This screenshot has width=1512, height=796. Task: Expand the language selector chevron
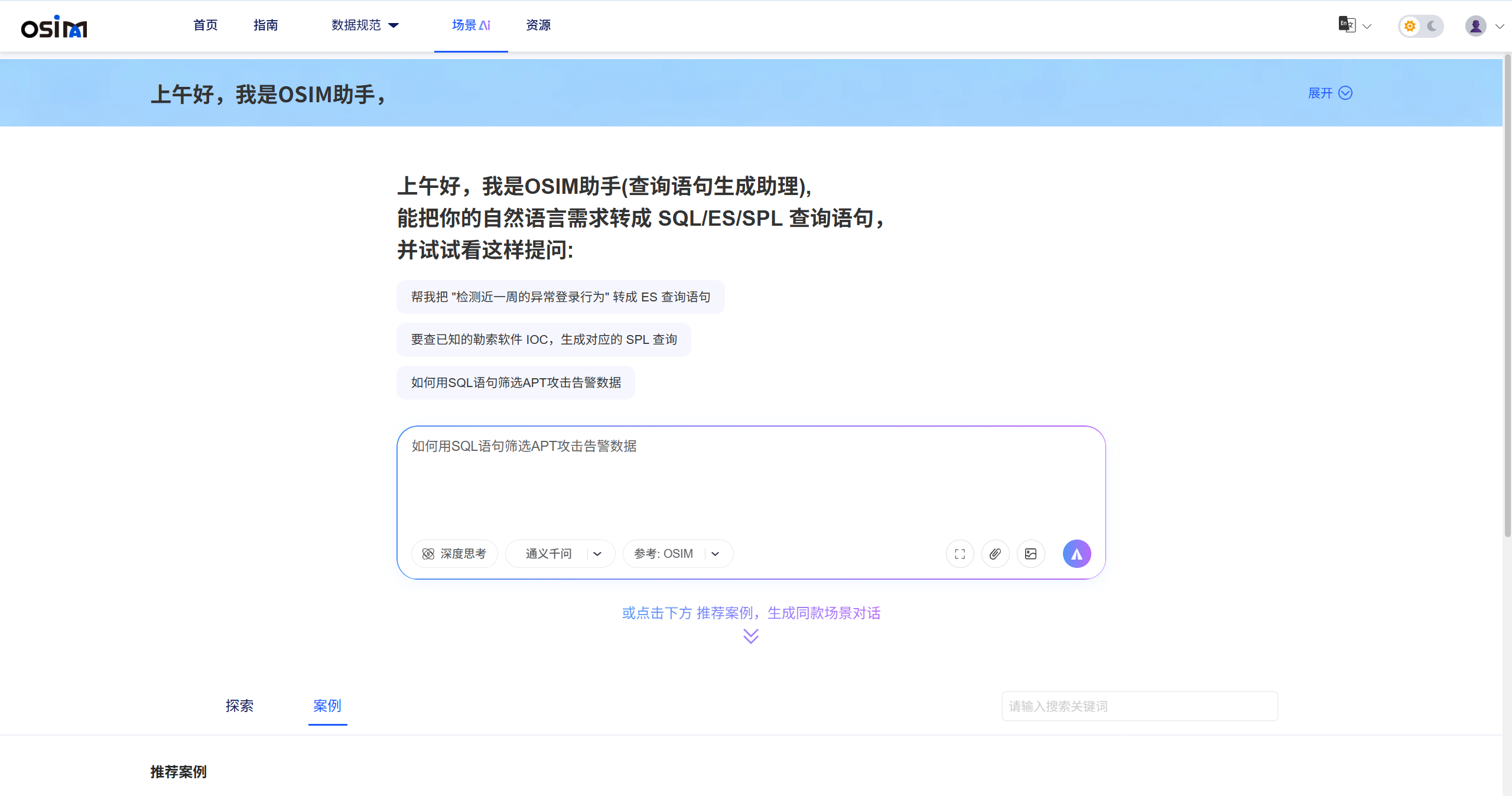click(1367, 26)
